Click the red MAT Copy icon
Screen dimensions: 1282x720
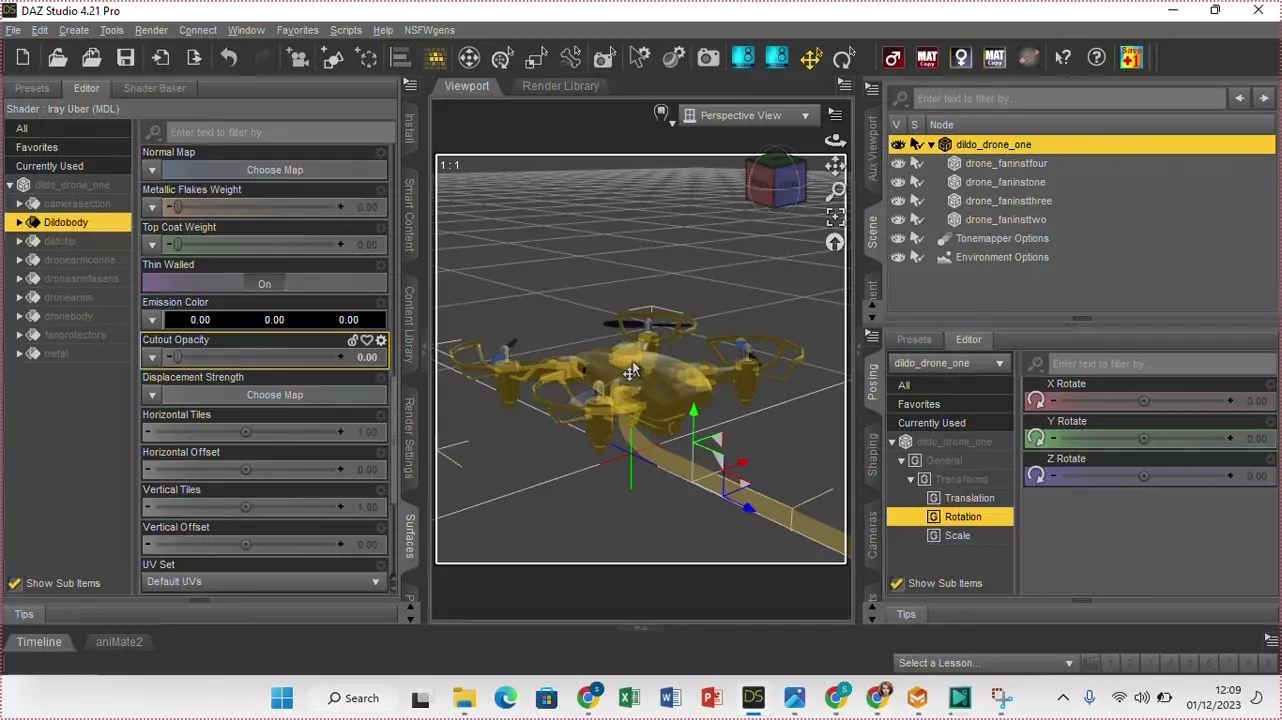(927, 58)
